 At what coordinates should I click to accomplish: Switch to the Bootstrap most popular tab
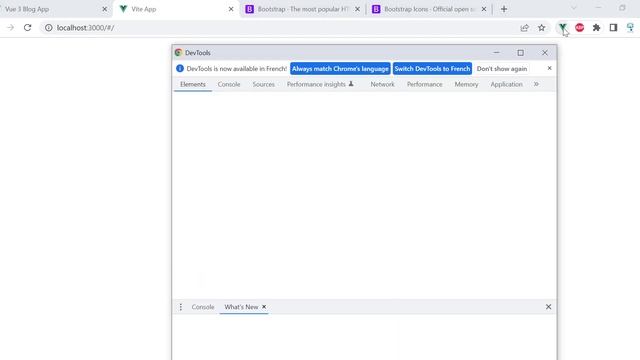pos(303,9)
